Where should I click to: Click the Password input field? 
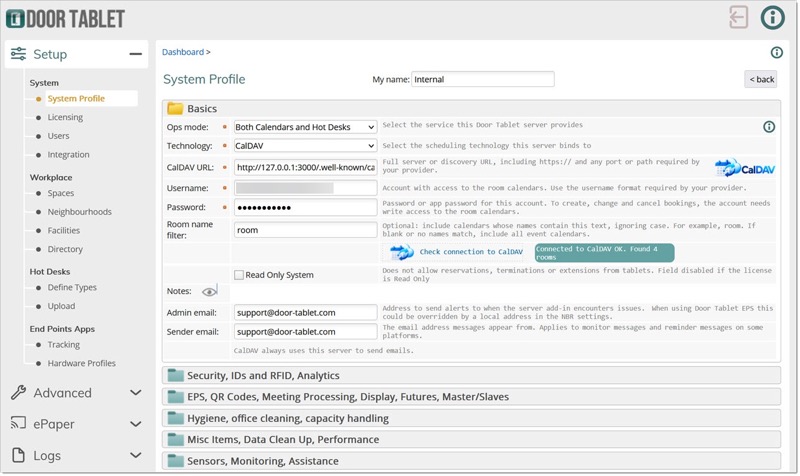[305, 207]
